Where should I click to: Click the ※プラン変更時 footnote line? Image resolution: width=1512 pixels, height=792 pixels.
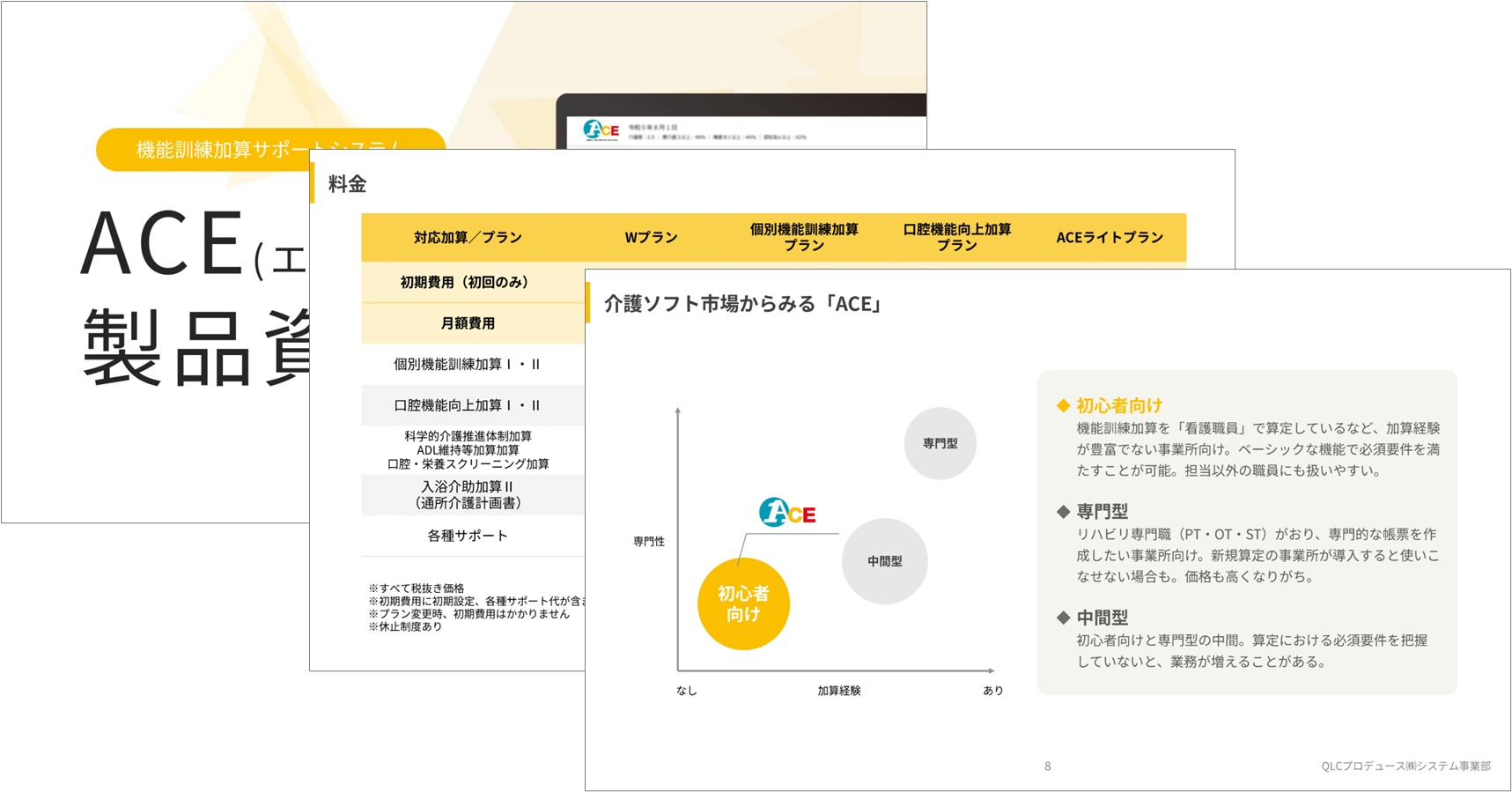(468, 614)
